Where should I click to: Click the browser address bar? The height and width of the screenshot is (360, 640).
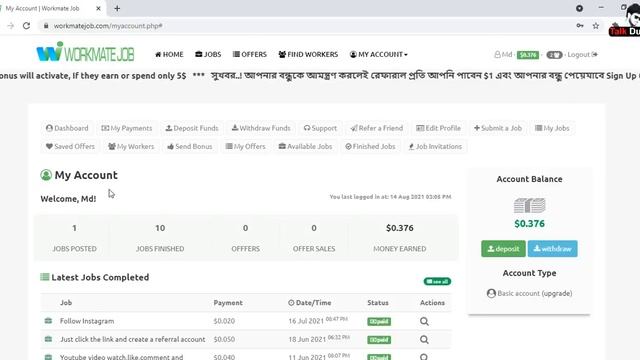point(306,26)
